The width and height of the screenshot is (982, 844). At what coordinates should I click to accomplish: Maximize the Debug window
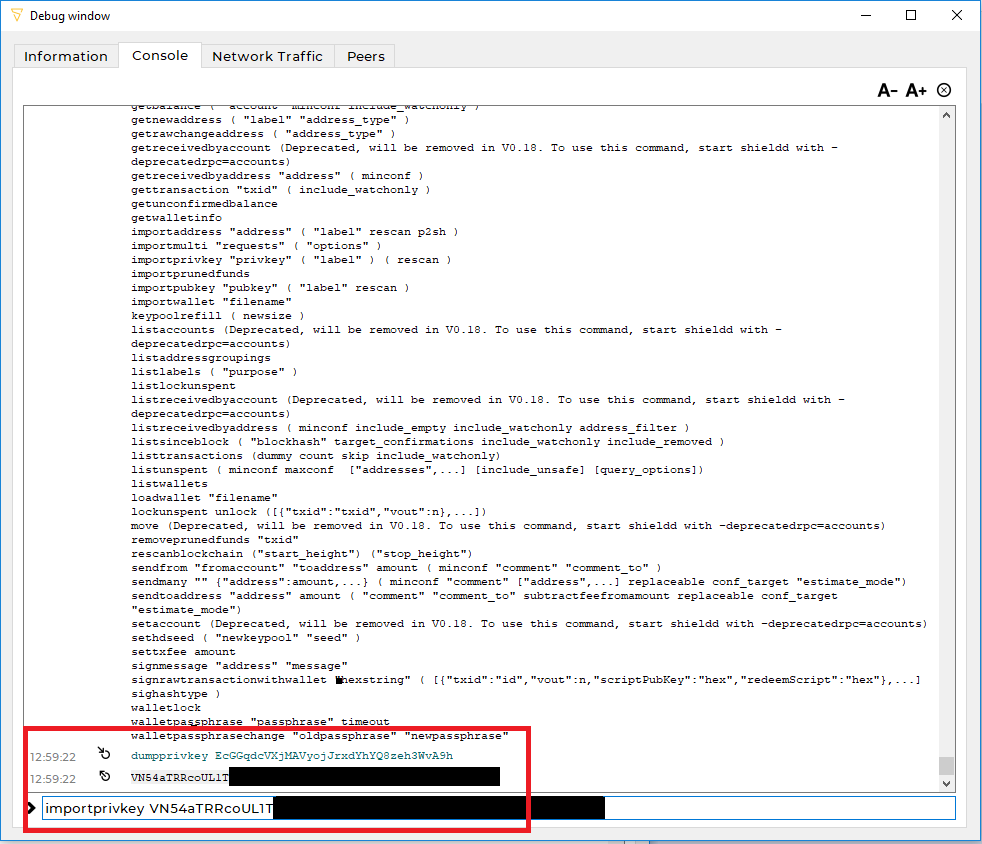click(911, 16)
